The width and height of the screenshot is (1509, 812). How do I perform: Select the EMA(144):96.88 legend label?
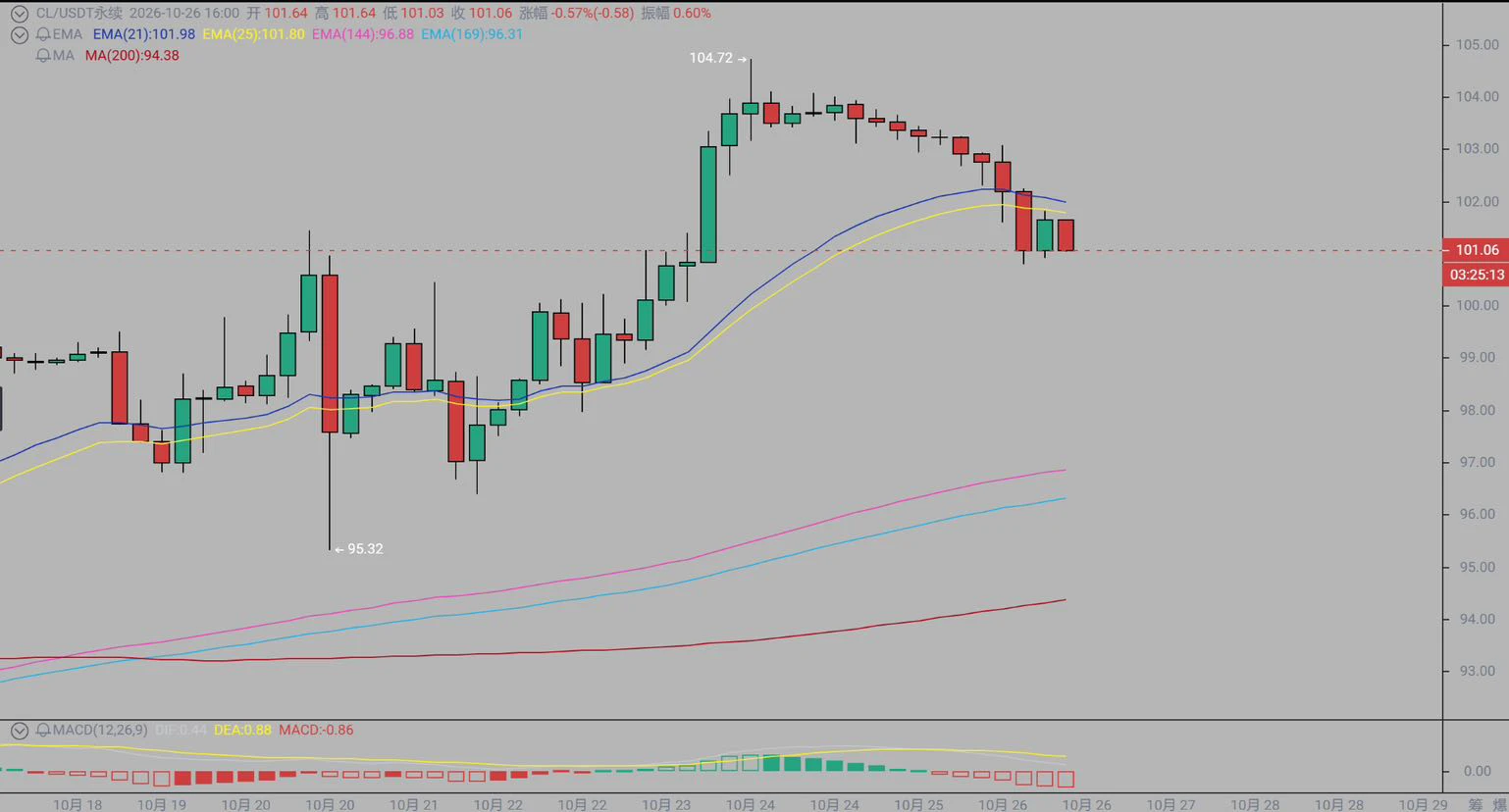[363, 34]
